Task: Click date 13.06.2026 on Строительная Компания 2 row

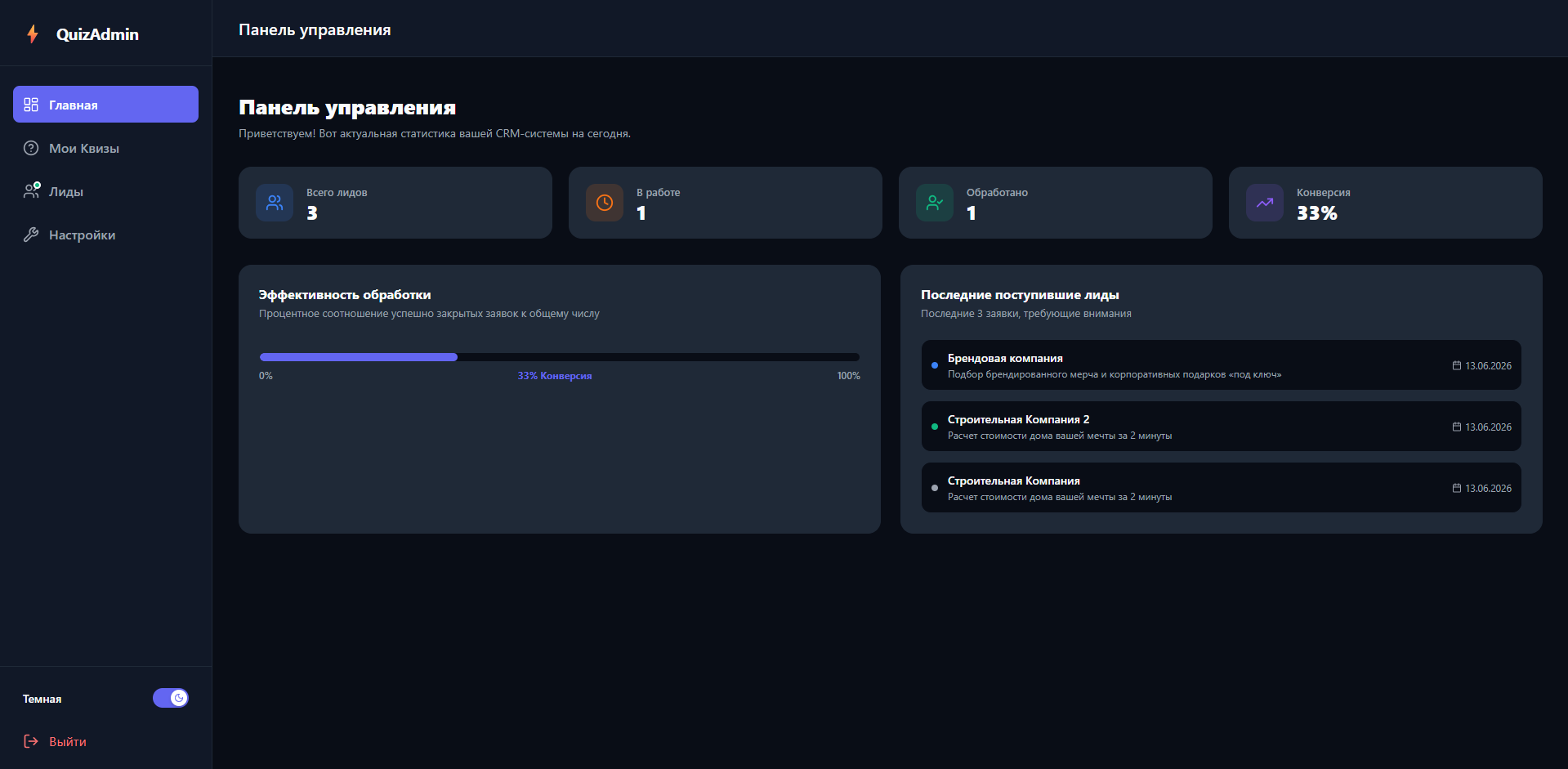Action: click(1488, 427)
